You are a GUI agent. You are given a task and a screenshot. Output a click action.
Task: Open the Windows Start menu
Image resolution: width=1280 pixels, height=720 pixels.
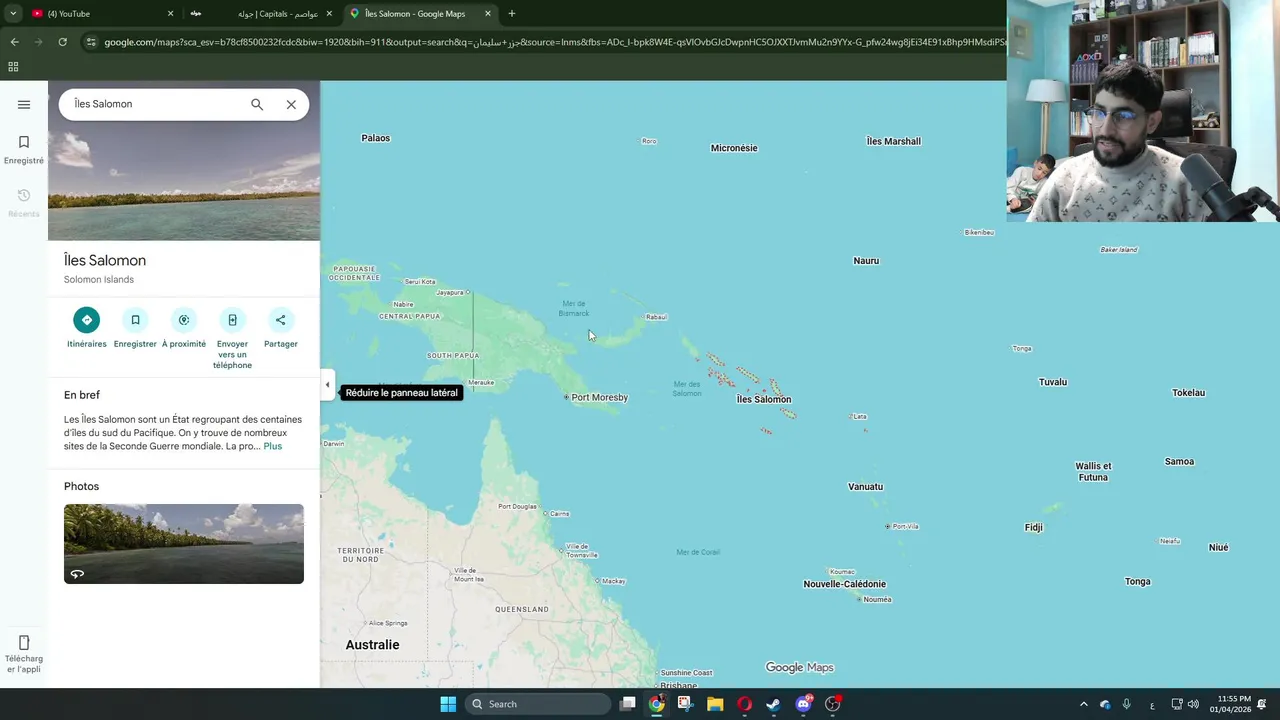coord(448,704)
